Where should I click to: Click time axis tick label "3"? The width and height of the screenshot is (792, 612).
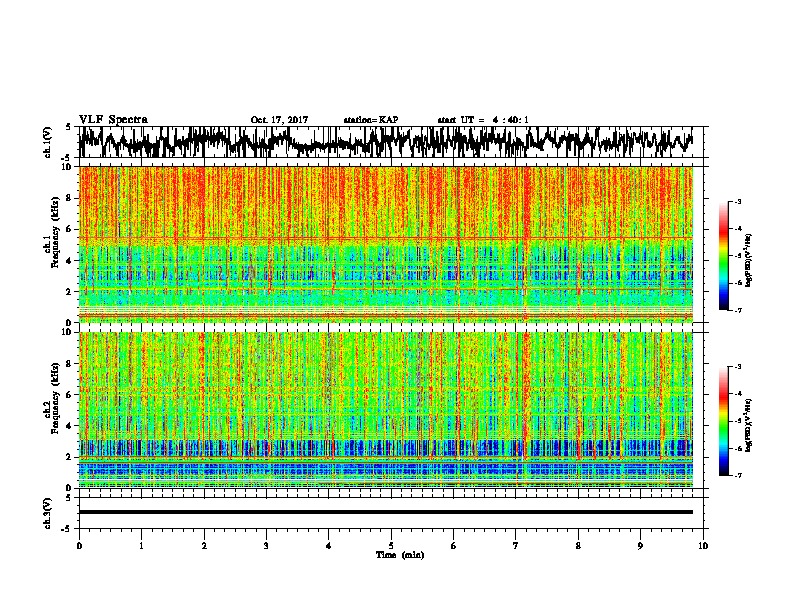(x=266, y=546)
